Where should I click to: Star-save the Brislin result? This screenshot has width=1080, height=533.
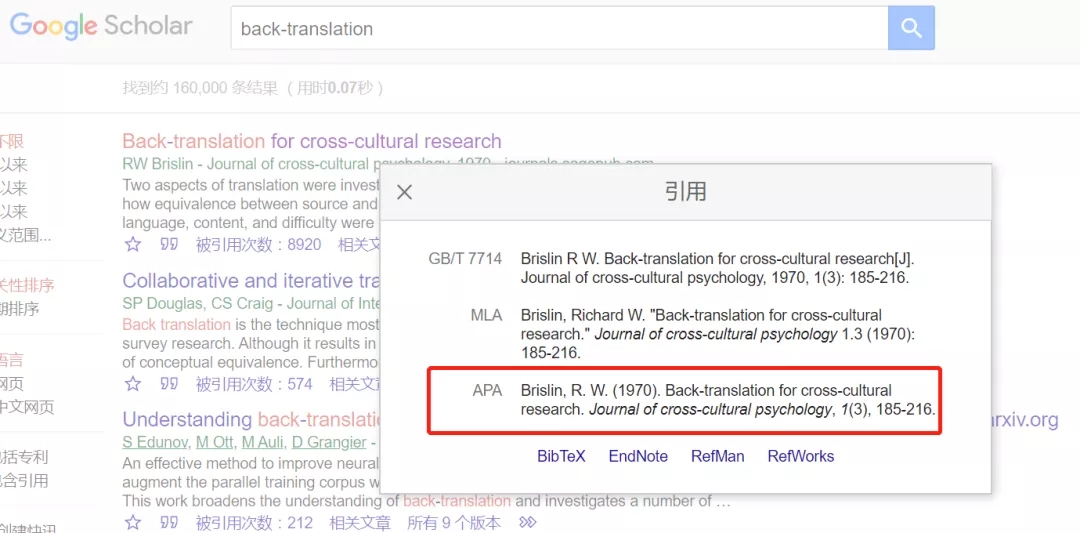[x=132, y=244]
